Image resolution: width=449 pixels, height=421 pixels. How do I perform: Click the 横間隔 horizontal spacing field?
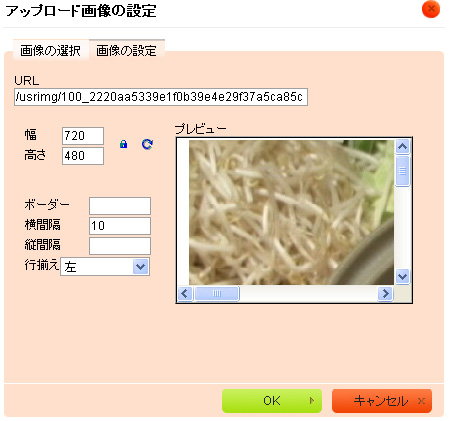click(x=120, y=226)
